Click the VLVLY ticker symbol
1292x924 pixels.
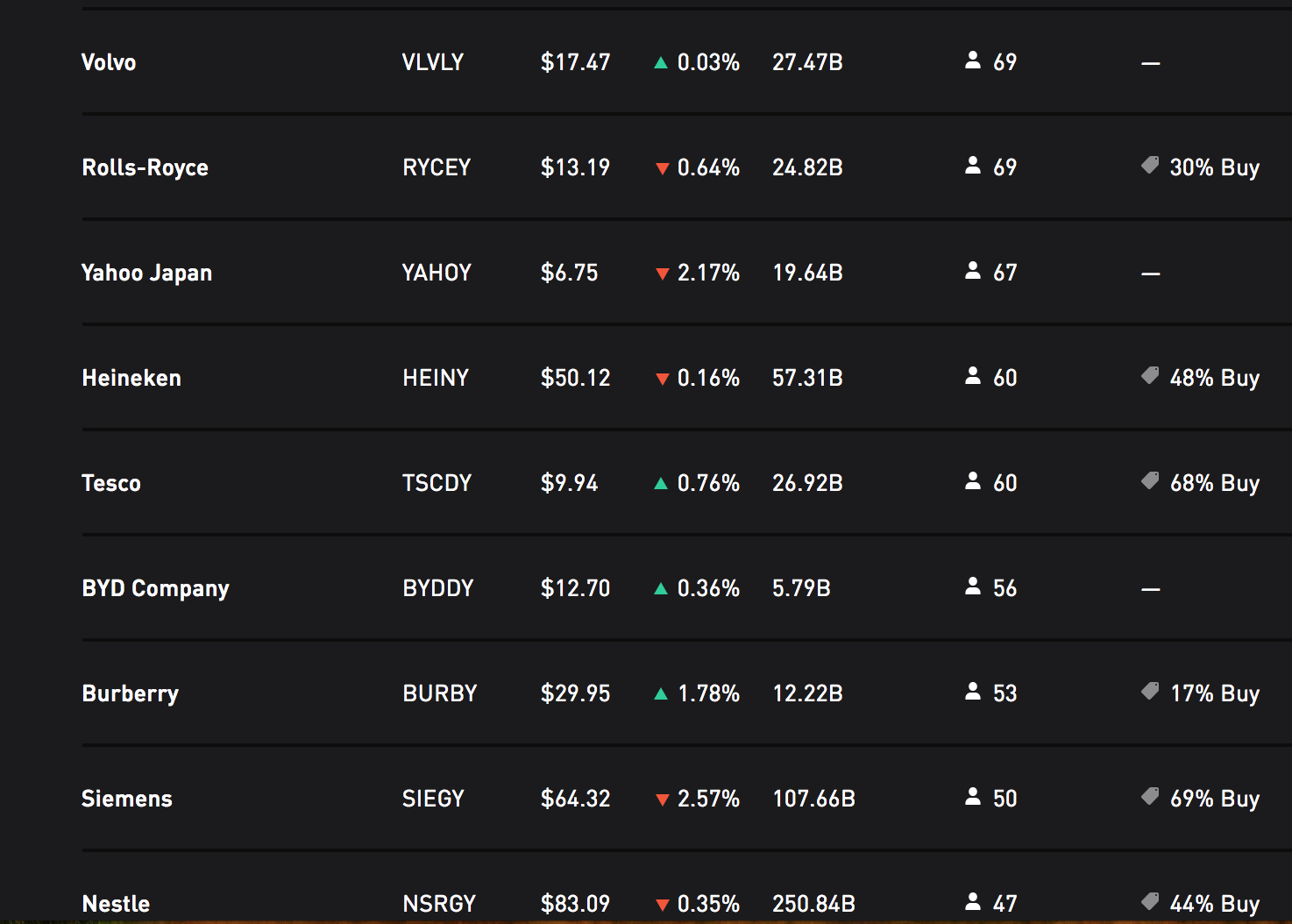tap(433, 62)
